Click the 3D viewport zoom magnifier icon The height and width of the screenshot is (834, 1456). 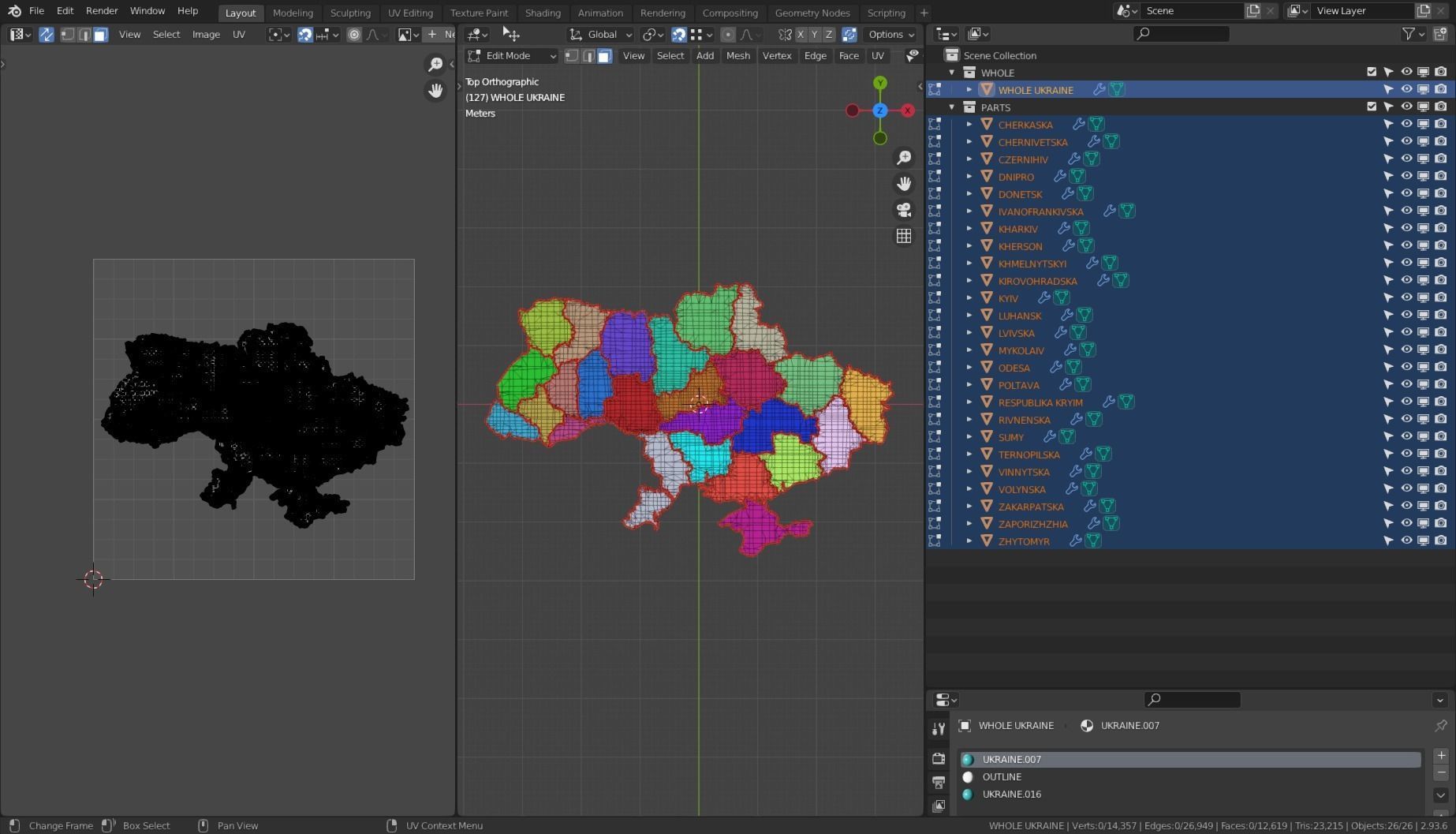tap(904, 158)
